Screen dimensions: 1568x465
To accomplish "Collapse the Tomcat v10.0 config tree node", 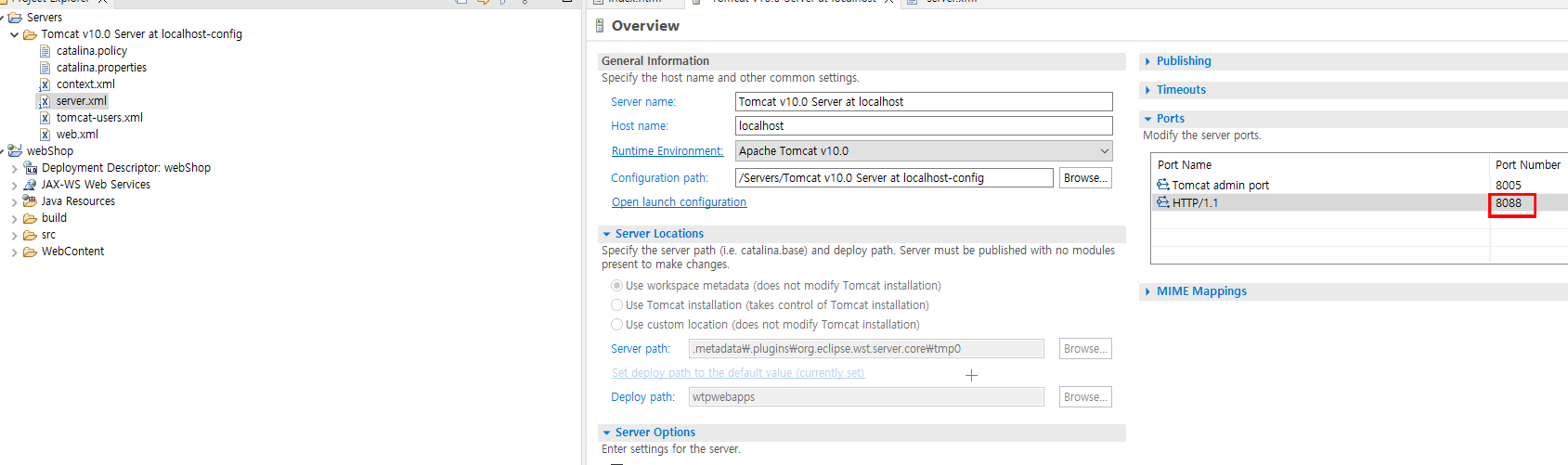I will [14, 34].
